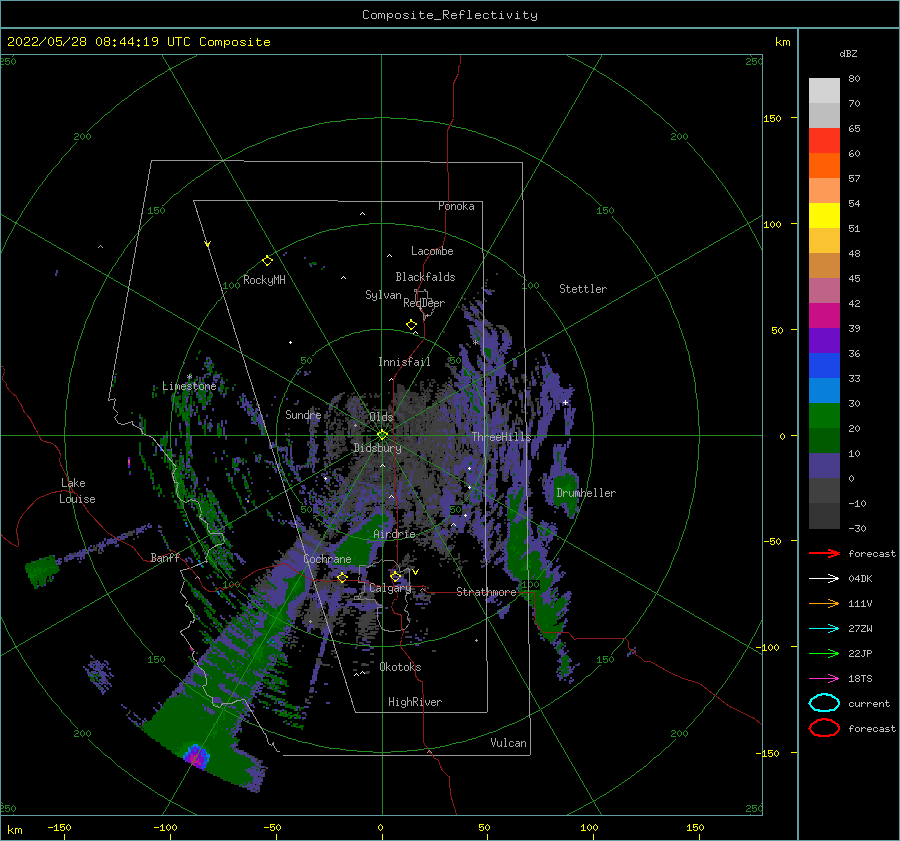Click the yellow radar-site diamond at Olds
The height and width of the screenshot is (841, 900).
pos(382,435)
